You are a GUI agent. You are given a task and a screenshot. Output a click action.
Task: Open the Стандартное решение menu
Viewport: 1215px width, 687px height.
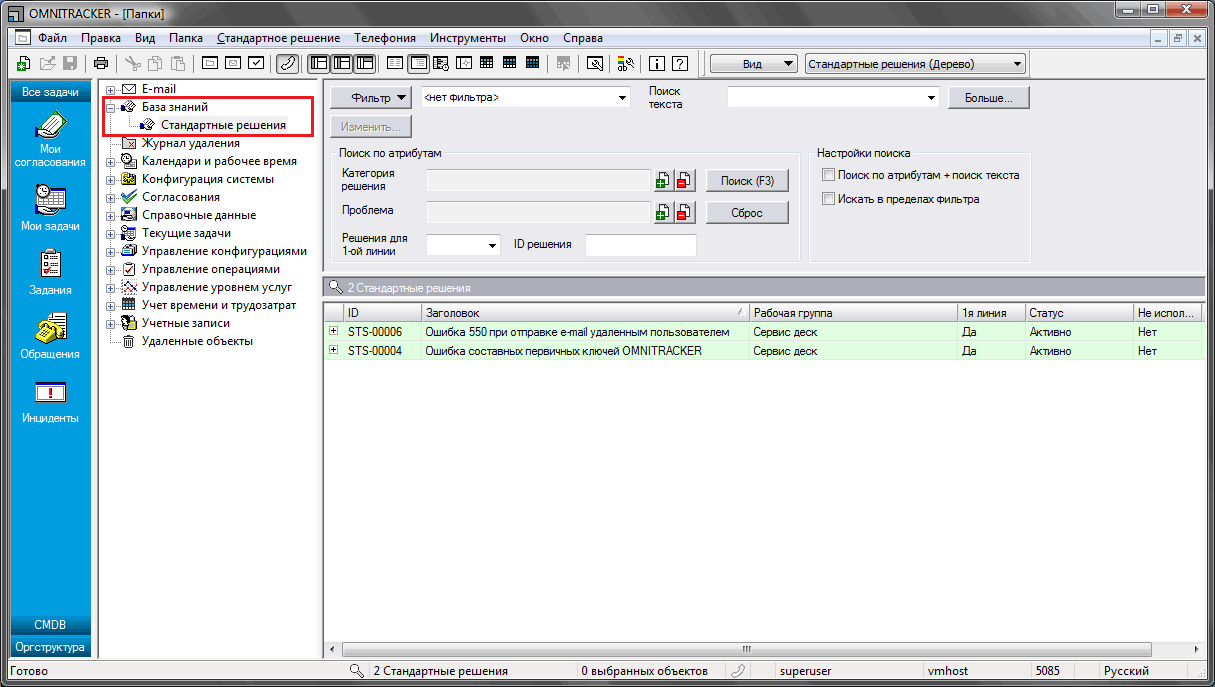279,38
